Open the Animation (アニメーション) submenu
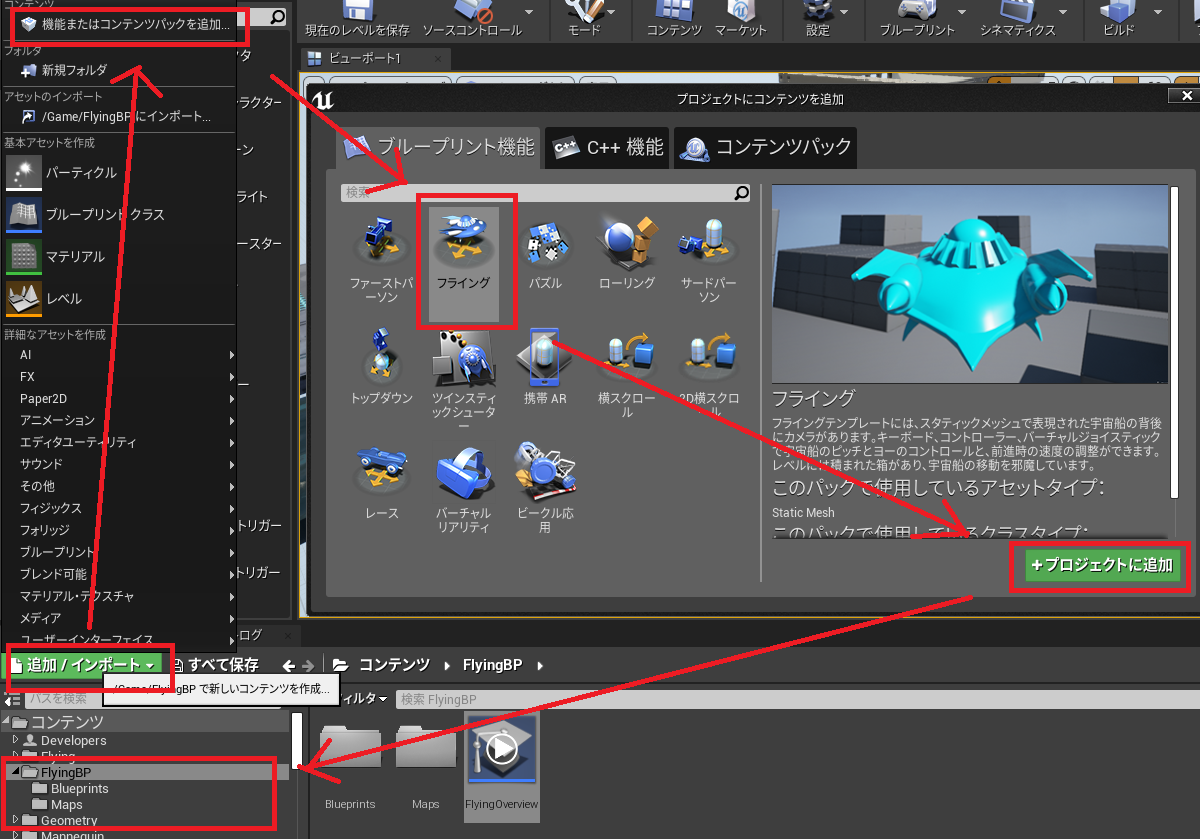 click(x=118, y=420)
